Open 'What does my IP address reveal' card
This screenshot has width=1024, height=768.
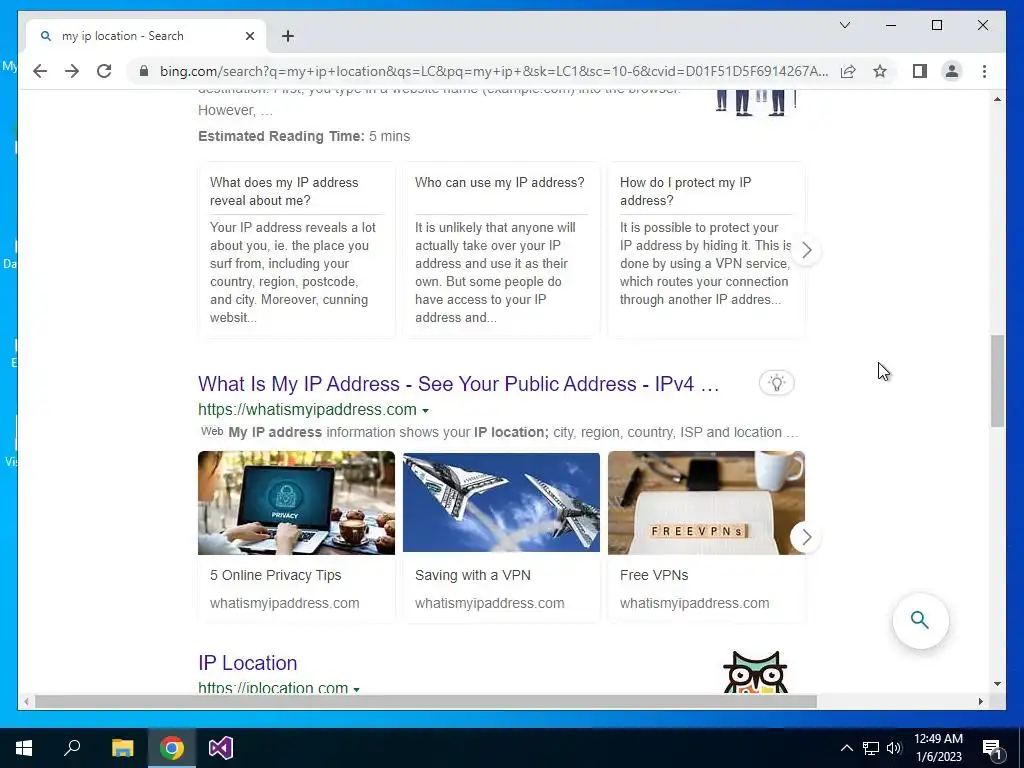pos(296,250)
